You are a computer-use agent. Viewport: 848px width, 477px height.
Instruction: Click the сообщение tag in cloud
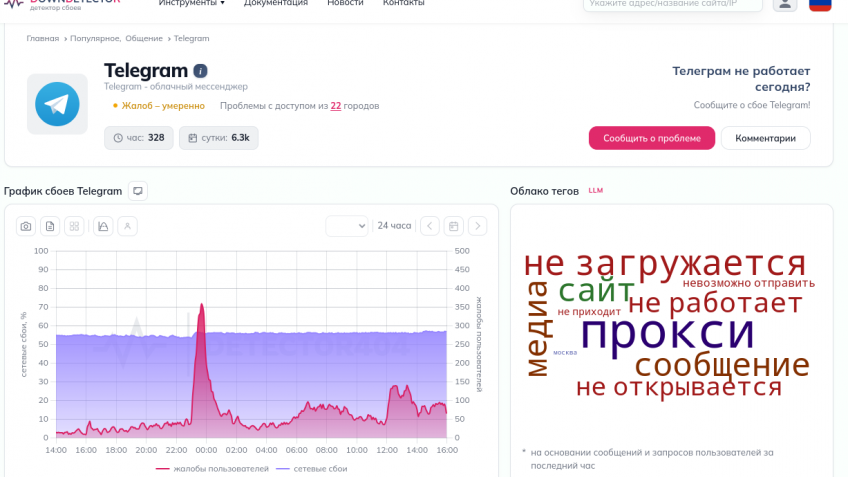pyautogui.click(x=722, y=365)
